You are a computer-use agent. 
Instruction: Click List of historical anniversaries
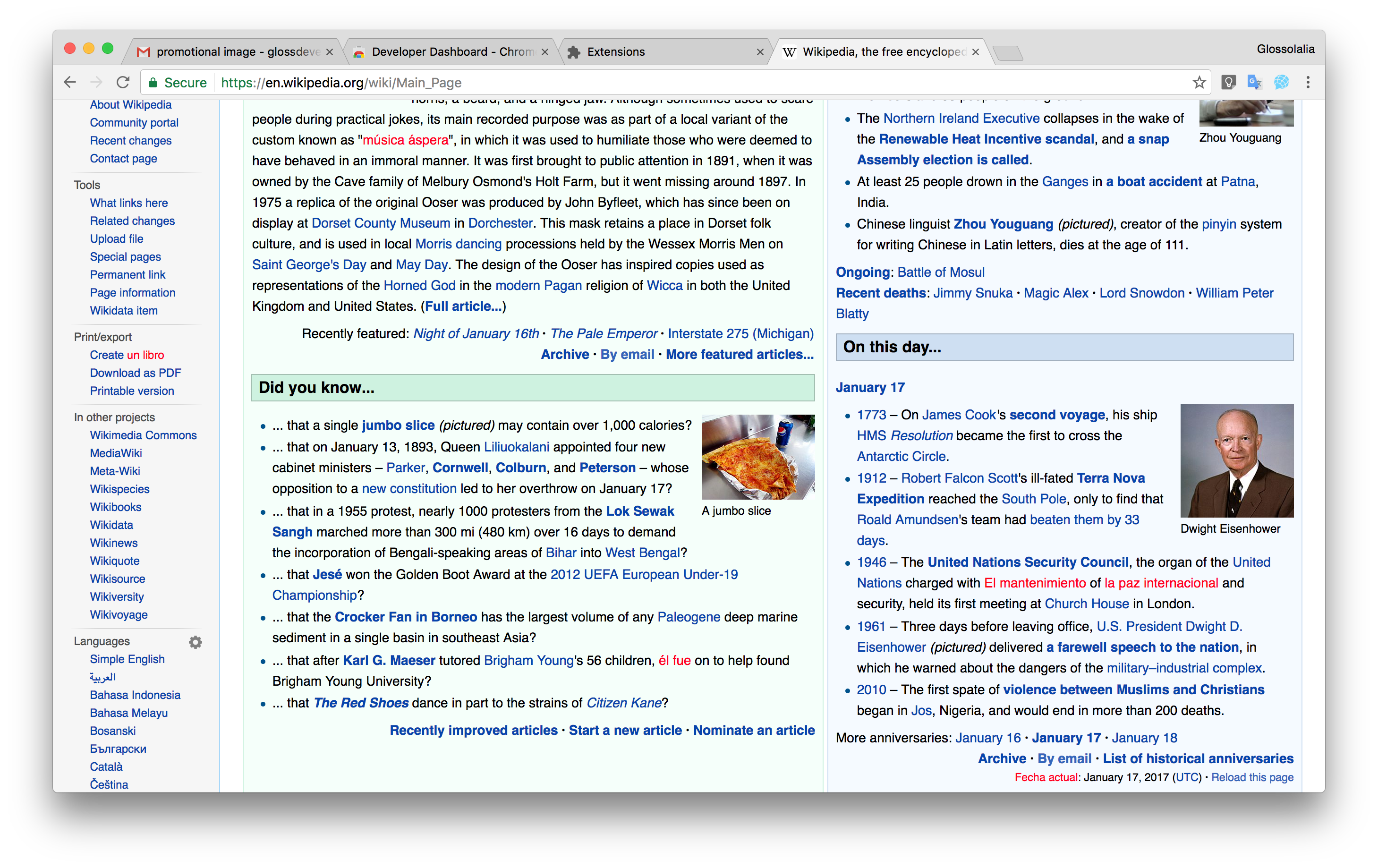pyautogui.click(x=1198, y=759)
